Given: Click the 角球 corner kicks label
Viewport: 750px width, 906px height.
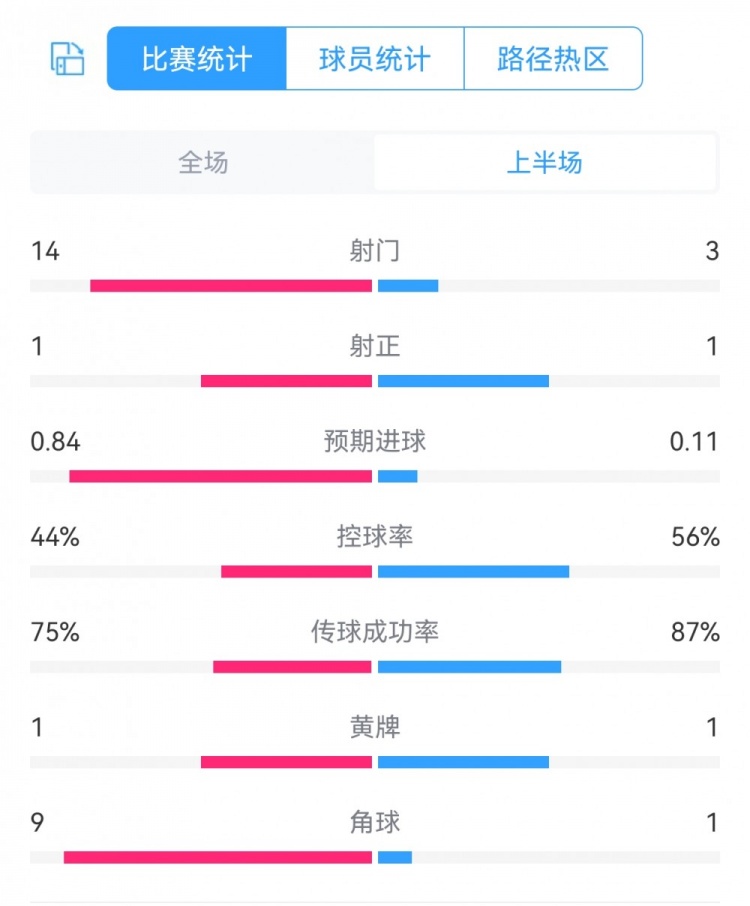Looking at the screenshot, I should (x=375, y=822).
